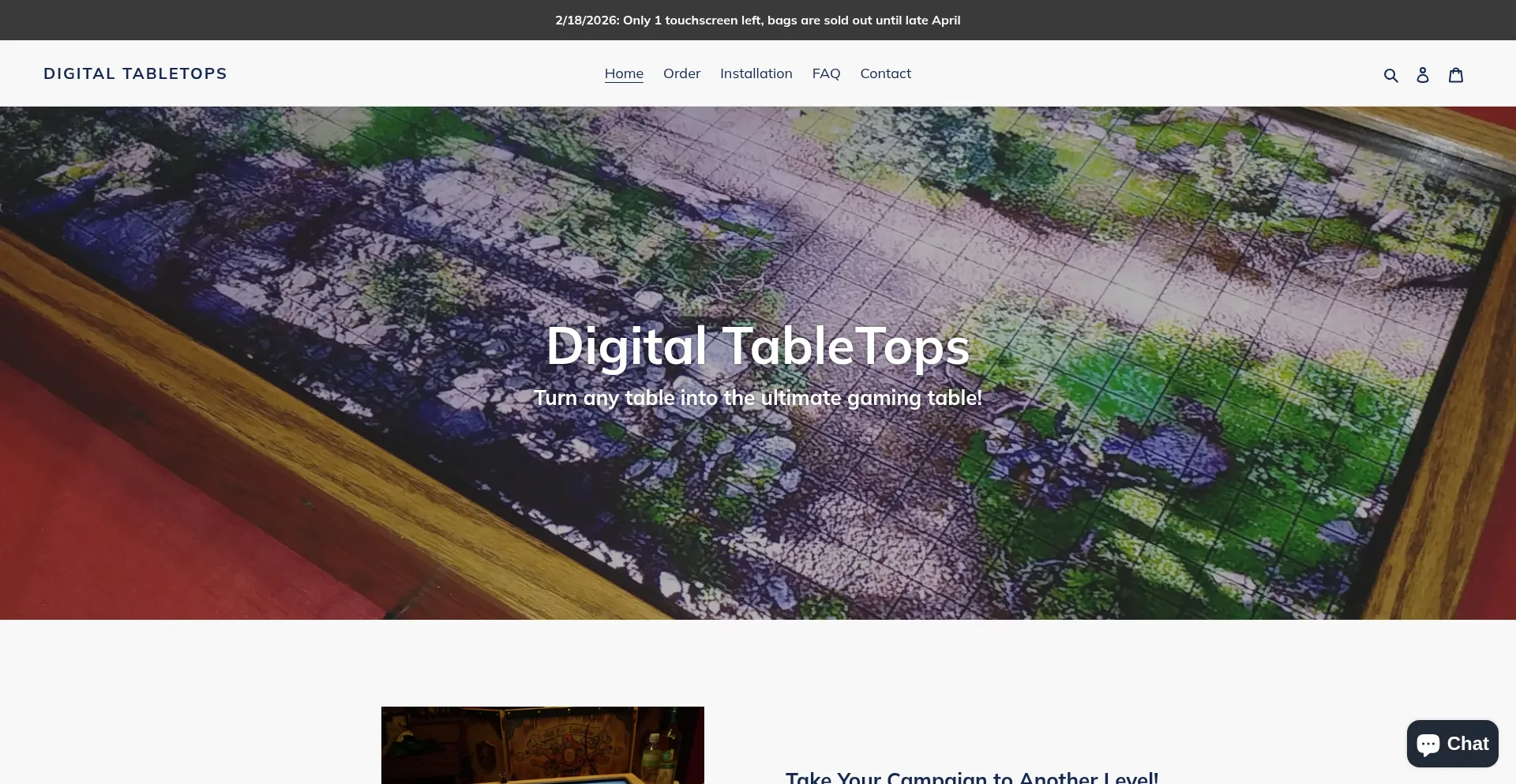This screenshot has width=1516, height=784.
Task: Open the shopping cart icon
Action: click(x=1456, y=75)
